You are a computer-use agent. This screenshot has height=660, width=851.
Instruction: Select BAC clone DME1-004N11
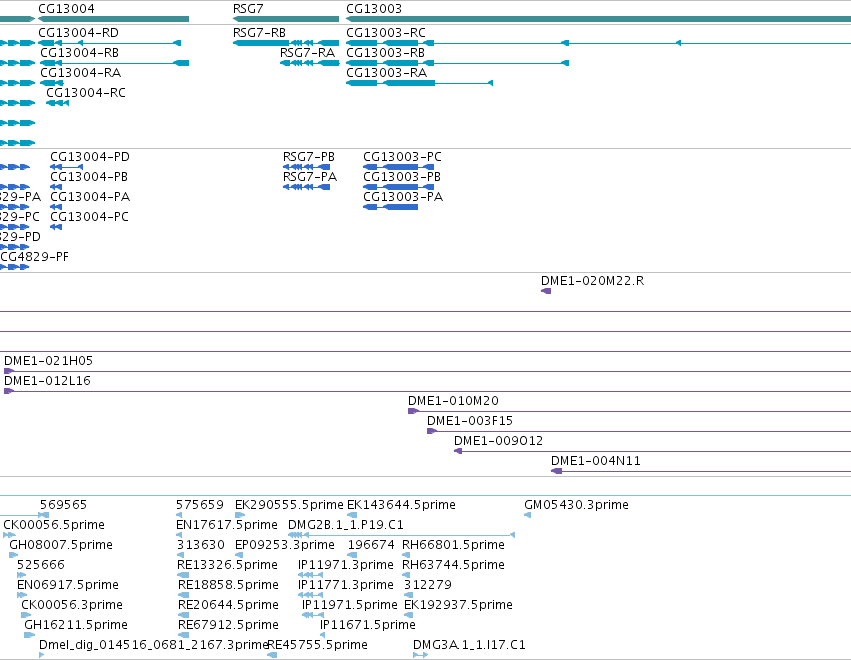pos(596,461)
